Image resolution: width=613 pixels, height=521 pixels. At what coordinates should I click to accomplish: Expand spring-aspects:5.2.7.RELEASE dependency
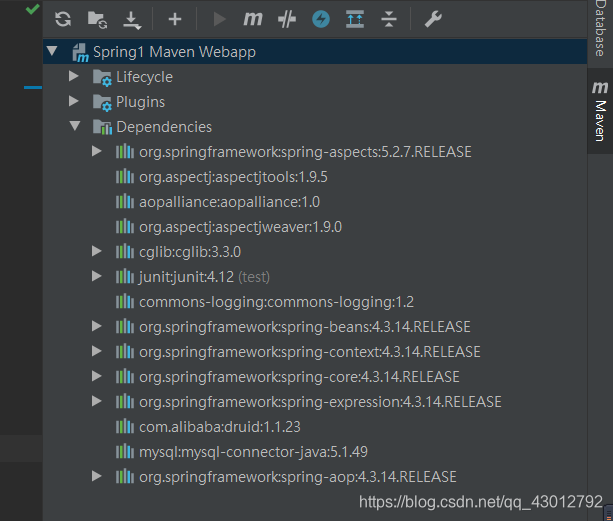click(97, 151)
